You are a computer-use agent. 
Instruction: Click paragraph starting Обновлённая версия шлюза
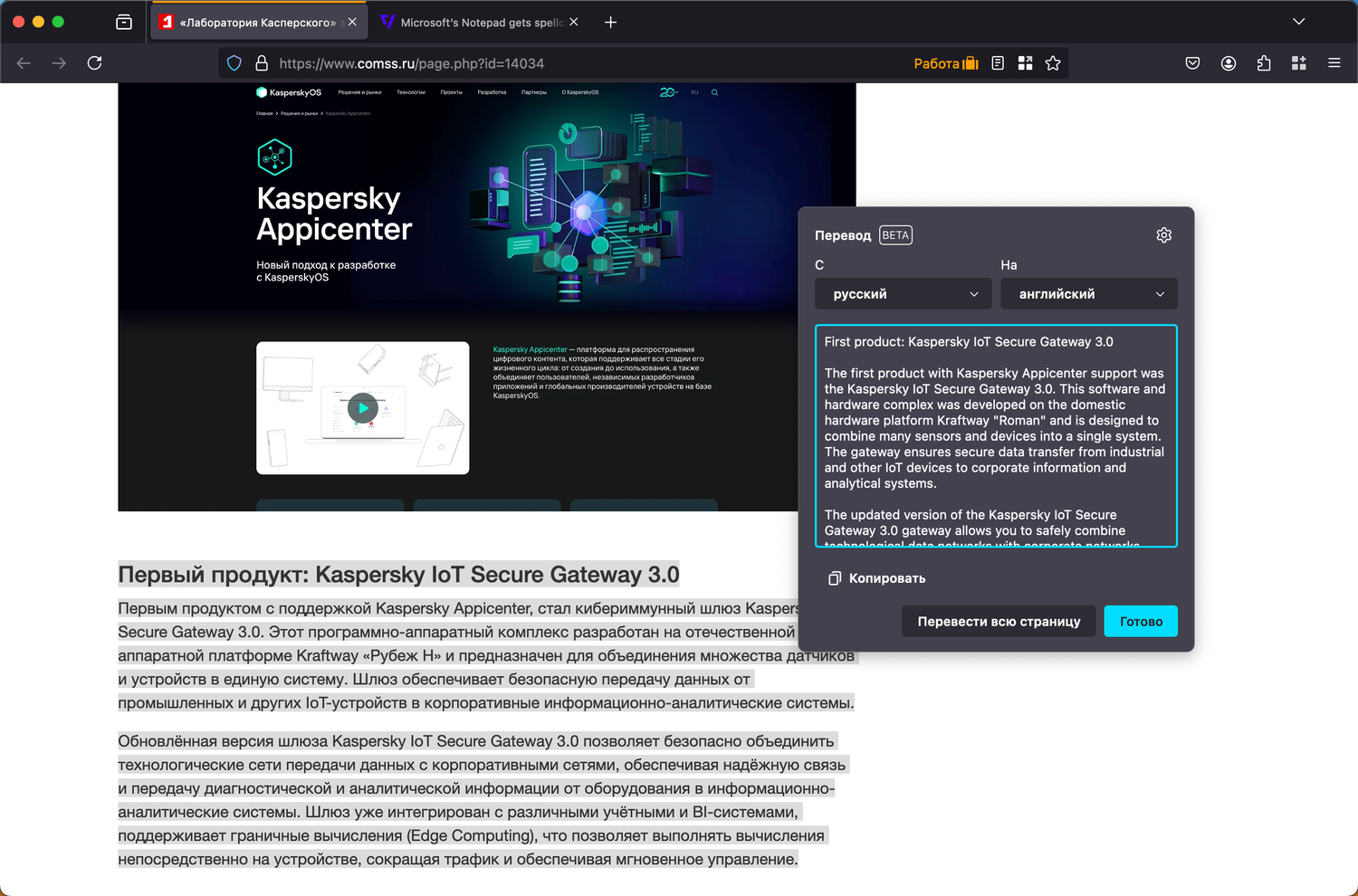[x=482, y=800]
